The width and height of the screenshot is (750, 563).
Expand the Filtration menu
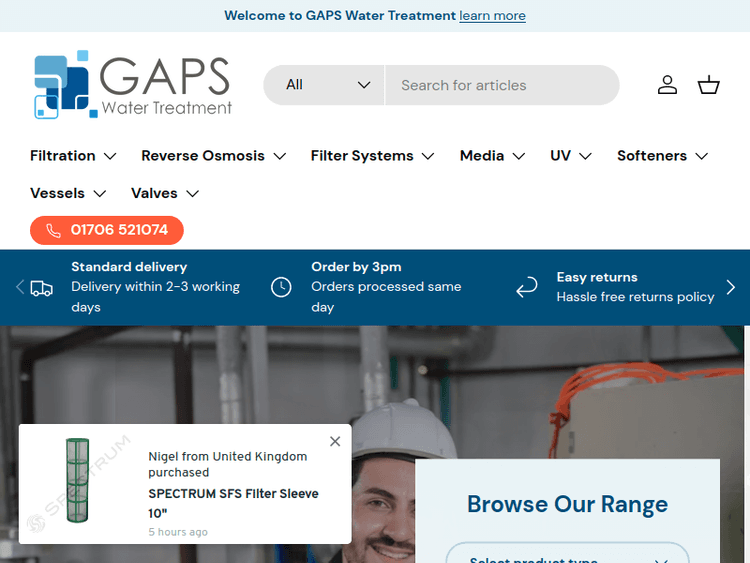(73, 156)
